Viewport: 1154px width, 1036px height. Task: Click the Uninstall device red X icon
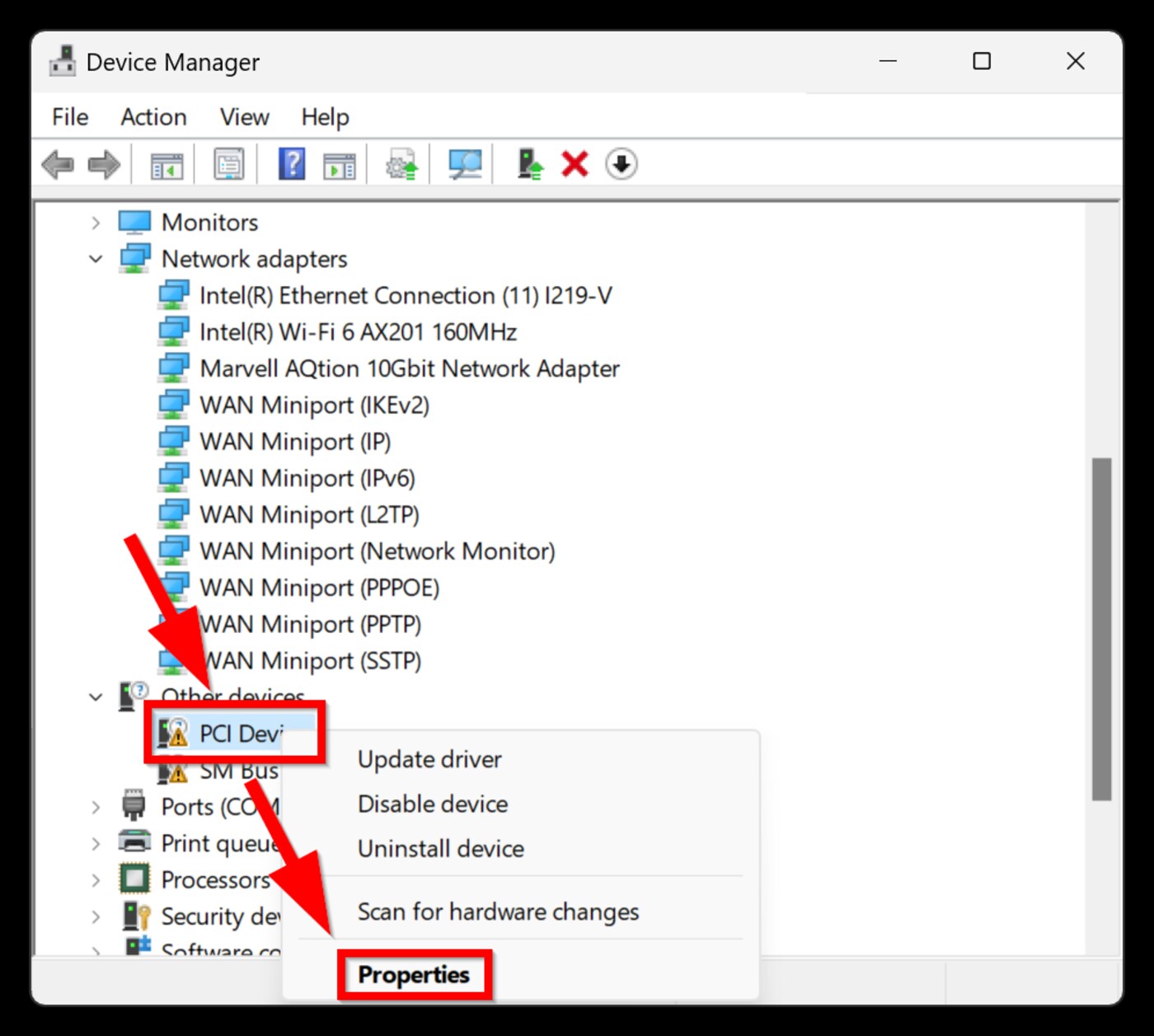pos(574,164)
